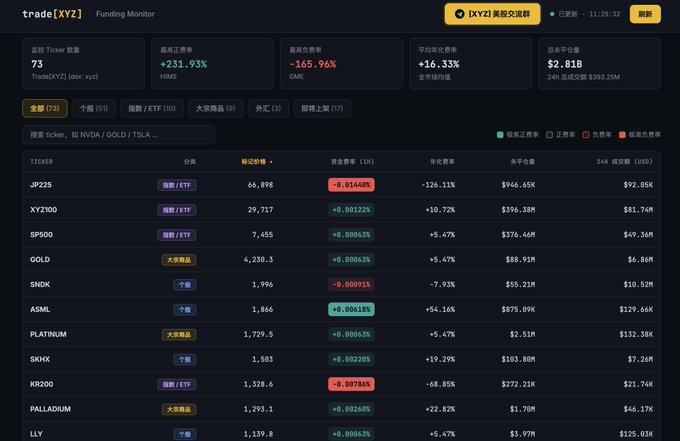Click JP225's red -0.01440% funding rate badge

(x=351, y=185)
